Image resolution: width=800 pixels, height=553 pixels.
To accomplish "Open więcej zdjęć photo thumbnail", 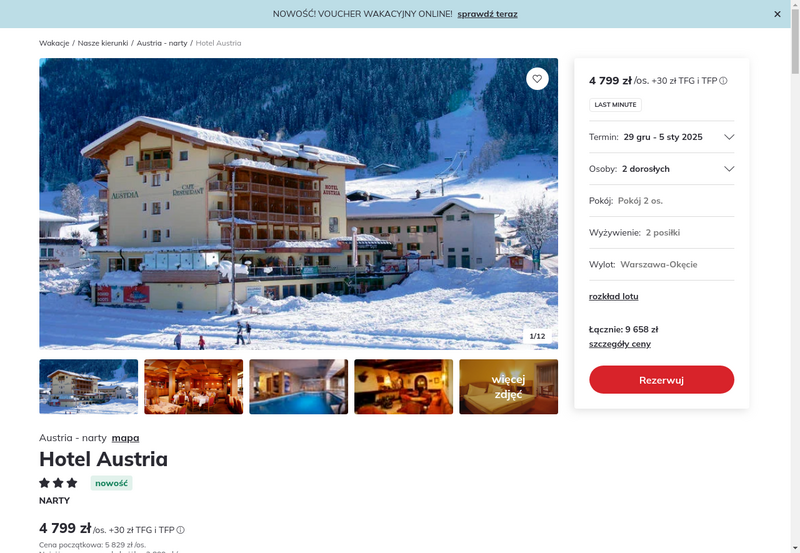I will [509, 387].
